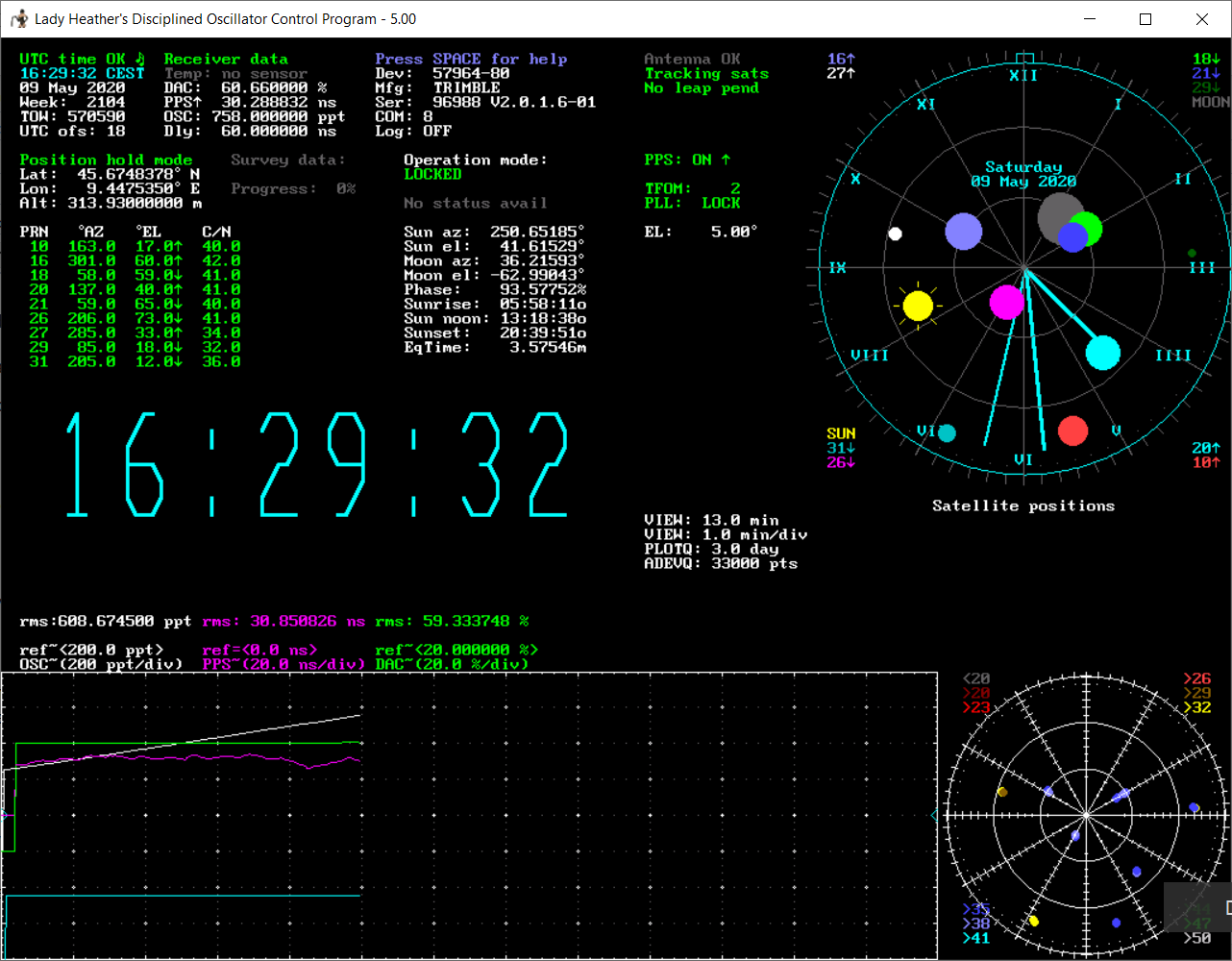Click the 'OSC~(200 ppt/div)' plot label

pos(101,665)
